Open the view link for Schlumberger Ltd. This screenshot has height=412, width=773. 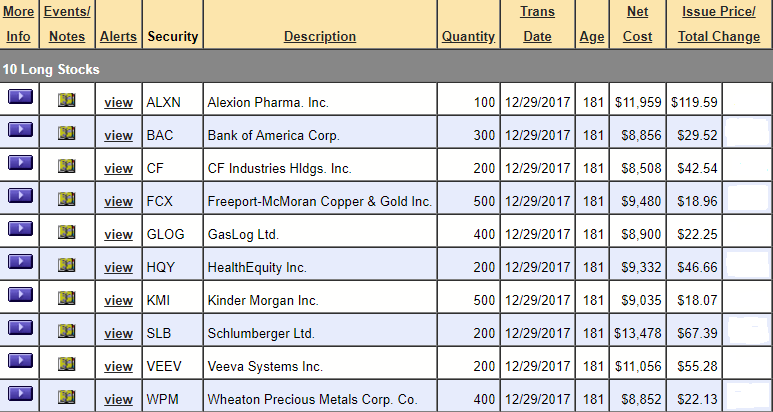pos(118,334)
